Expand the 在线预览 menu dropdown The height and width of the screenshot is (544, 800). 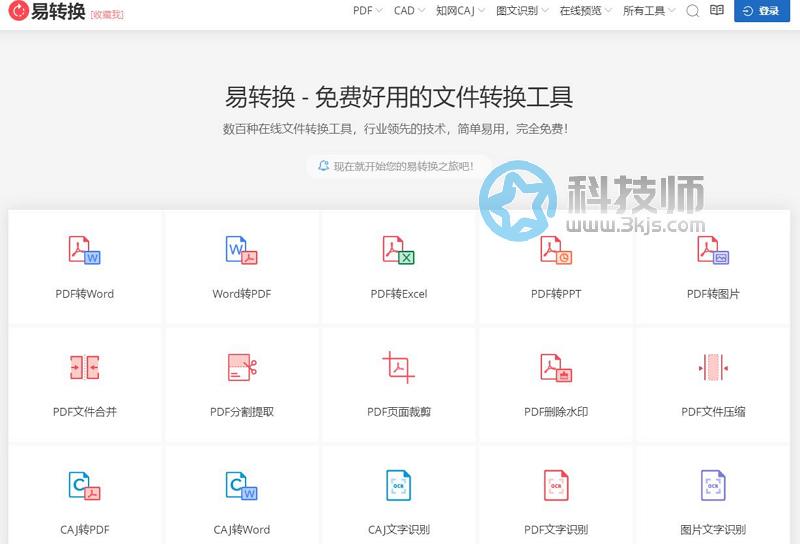coord(586,11)
